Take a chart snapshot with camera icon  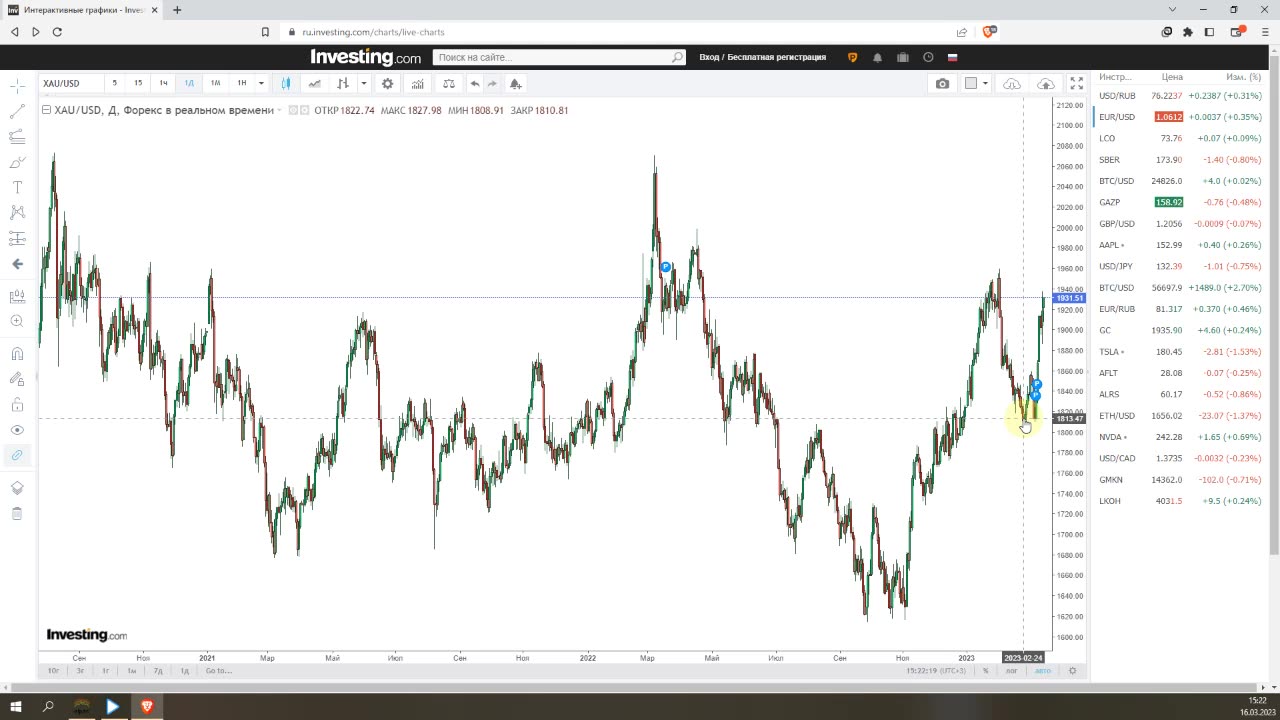point(942,83)
